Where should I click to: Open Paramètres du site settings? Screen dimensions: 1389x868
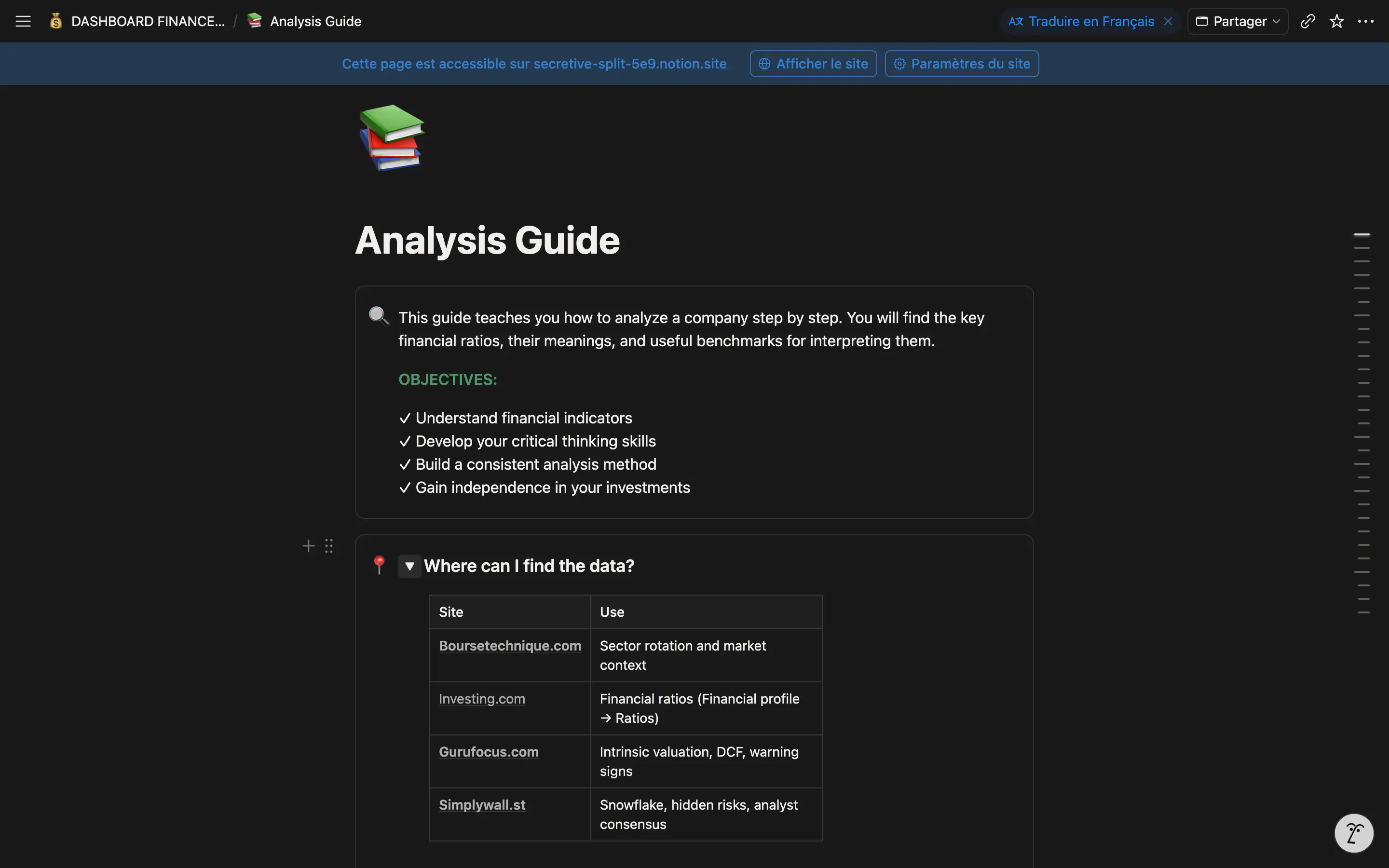[962, 64]
